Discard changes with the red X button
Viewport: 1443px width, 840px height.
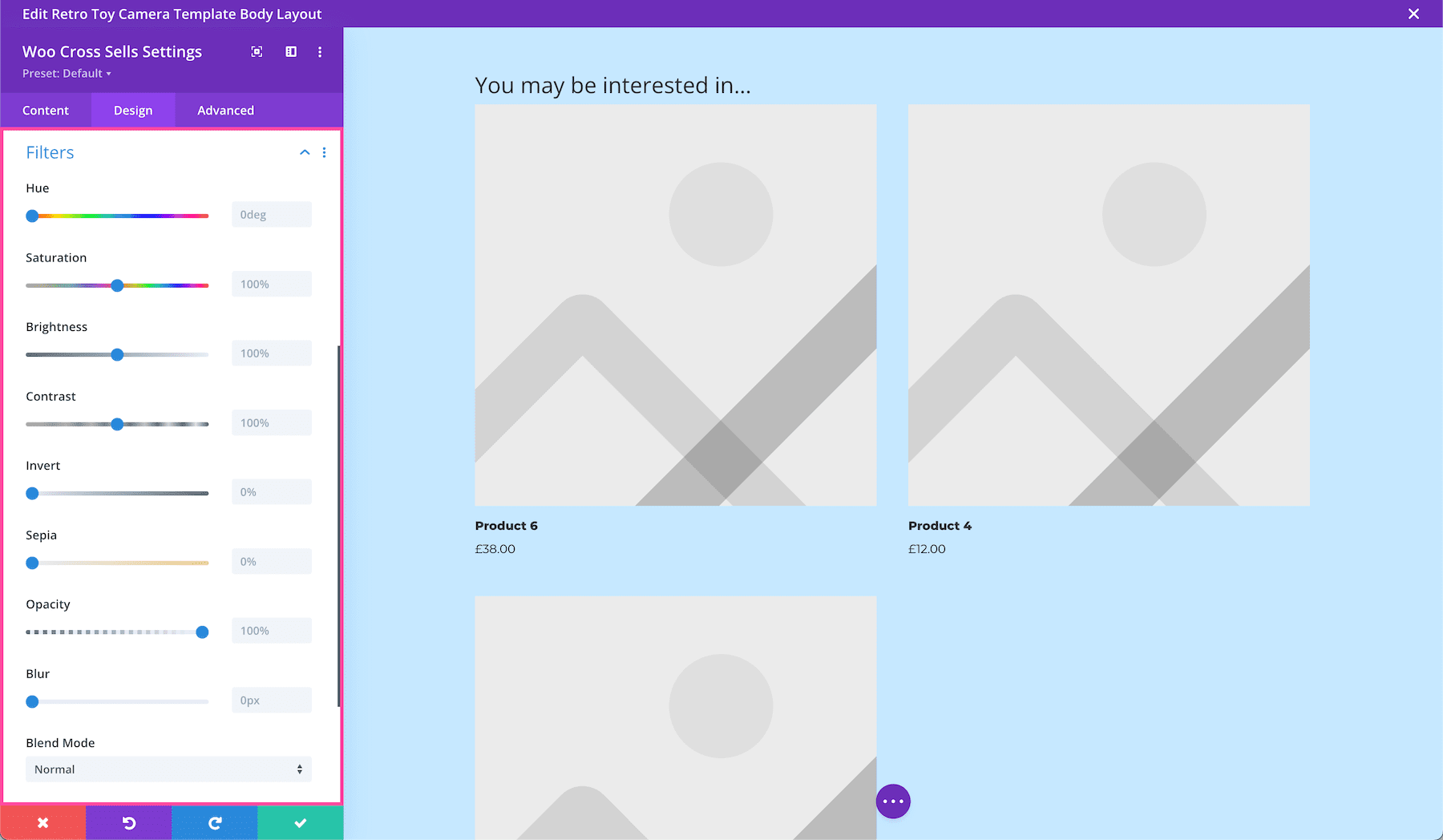(42, 822)
